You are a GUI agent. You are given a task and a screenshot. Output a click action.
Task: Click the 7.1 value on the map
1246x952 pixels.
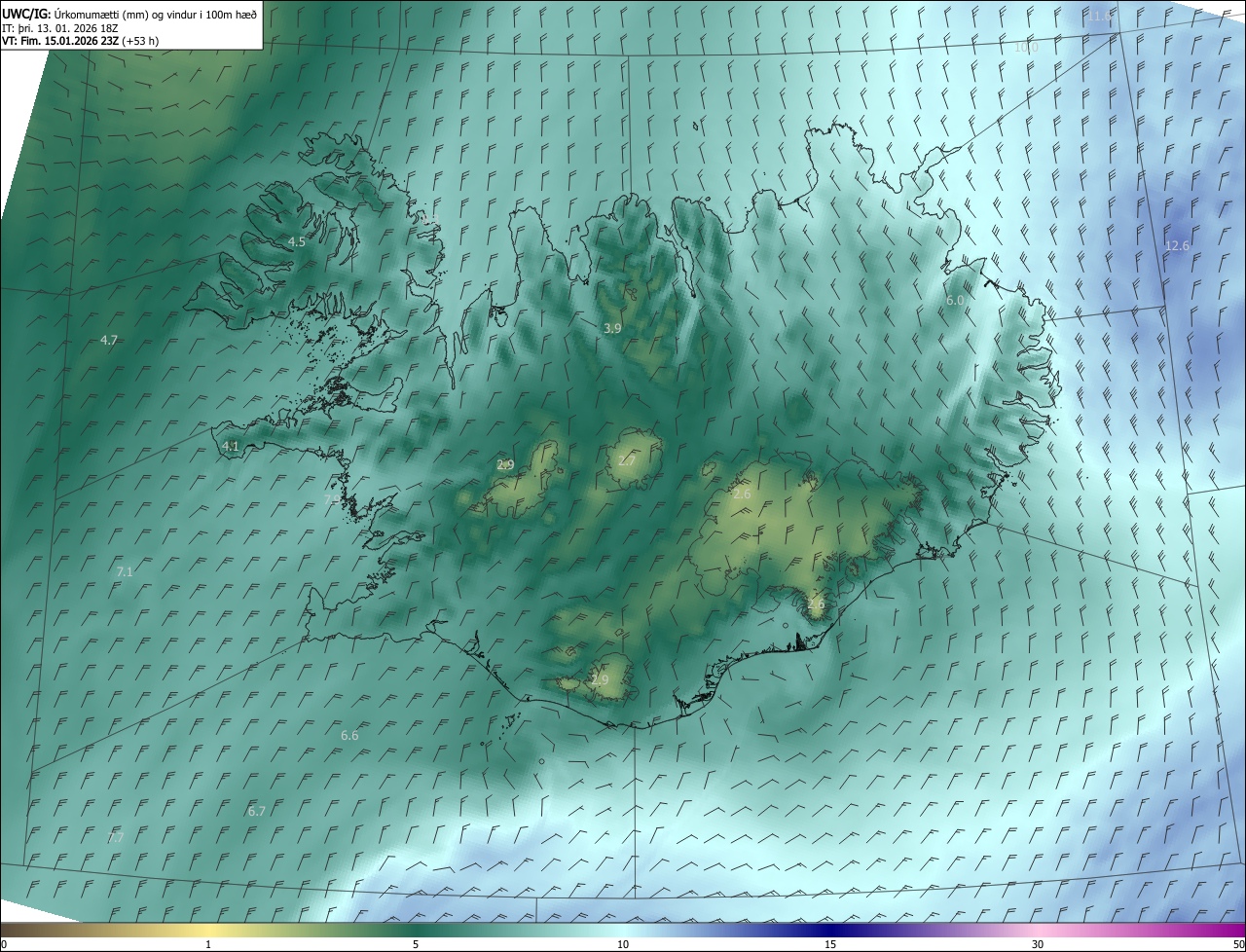(125, 571)
